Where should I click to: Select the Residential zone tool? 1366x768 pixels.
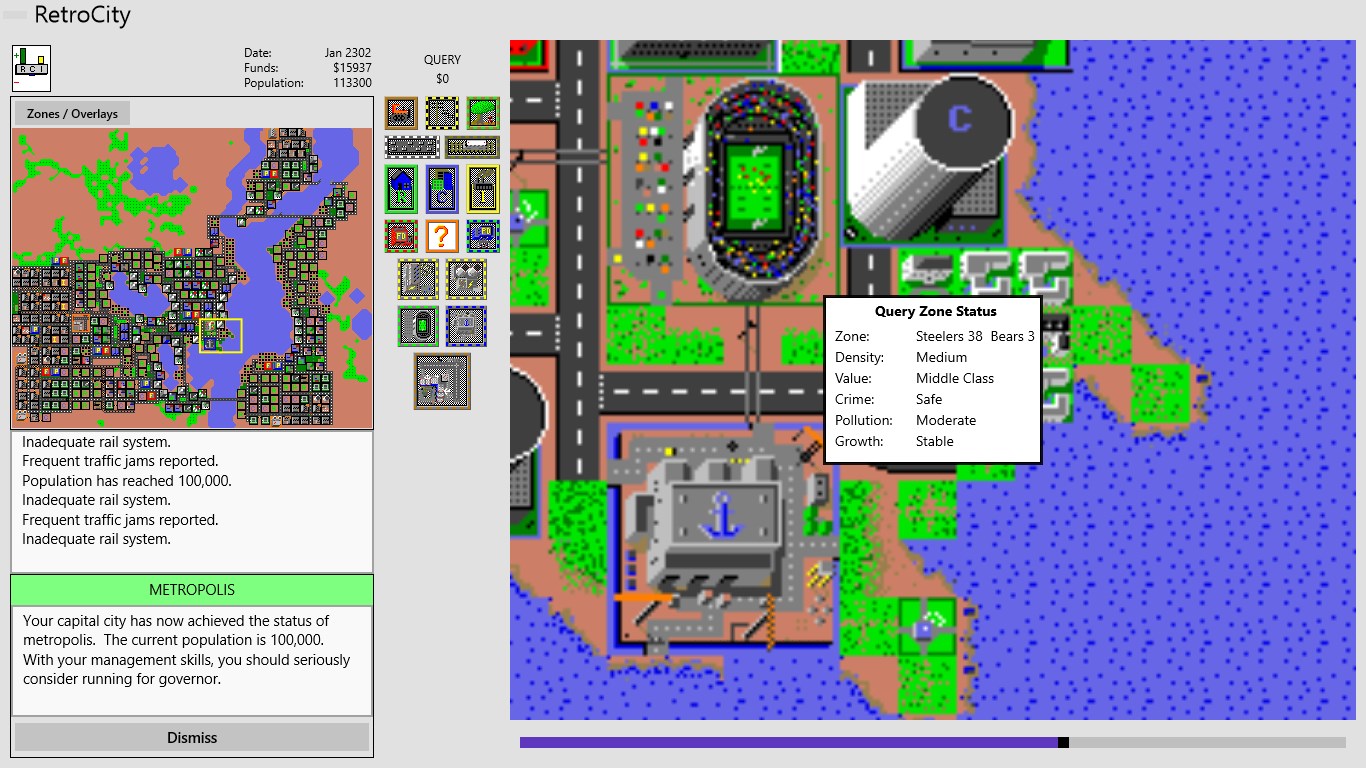point(401,189)
